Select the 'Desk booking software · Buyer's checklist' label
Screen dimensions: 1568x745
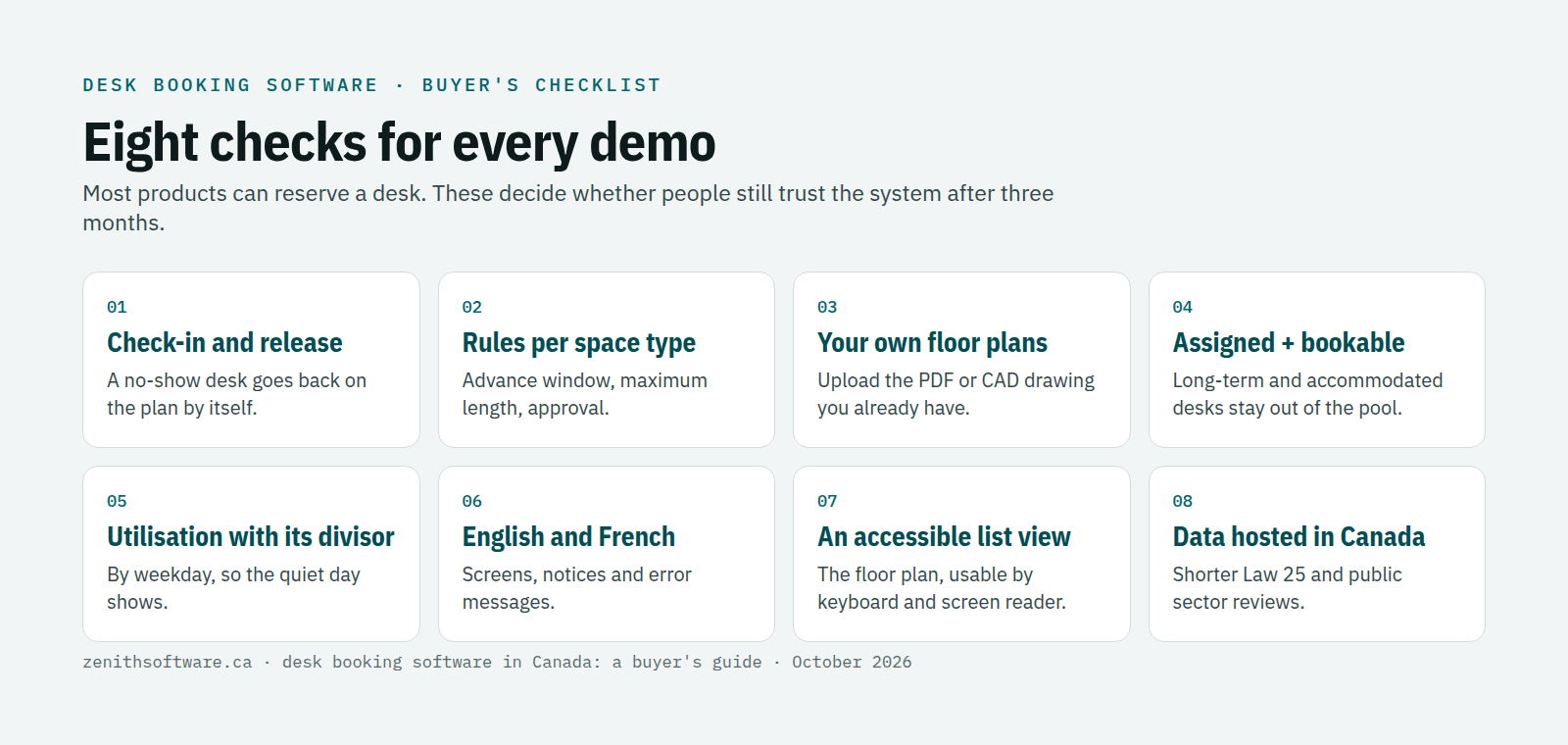coord(371,85)
